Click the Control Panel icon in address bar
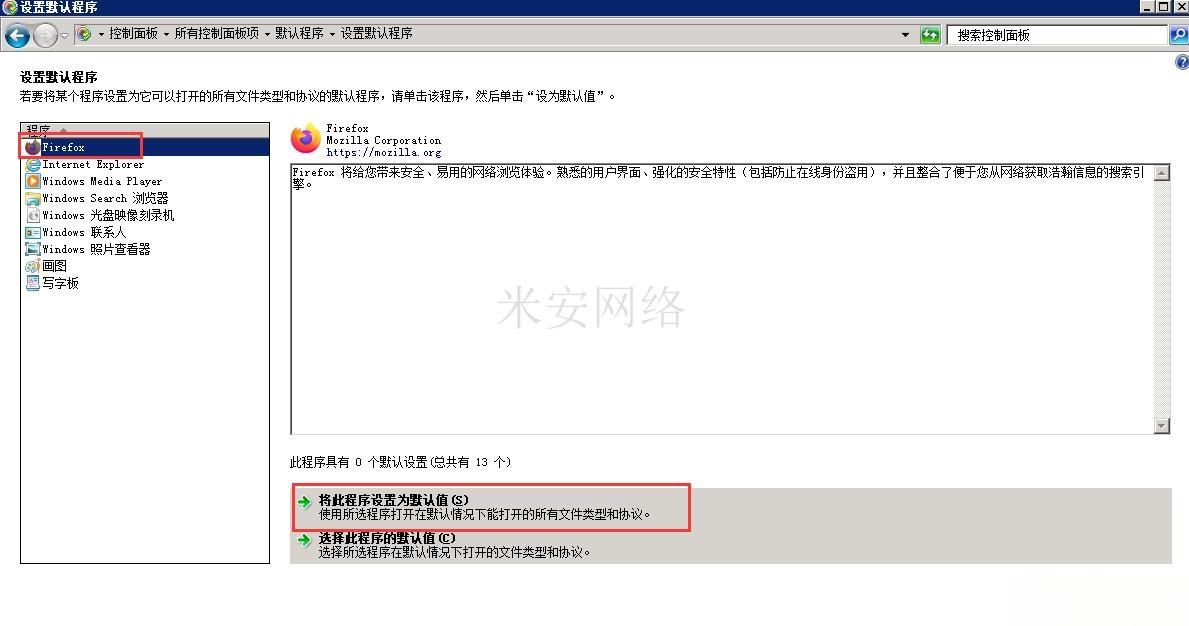Viewport: 1189px width, 626px height. 84,34
